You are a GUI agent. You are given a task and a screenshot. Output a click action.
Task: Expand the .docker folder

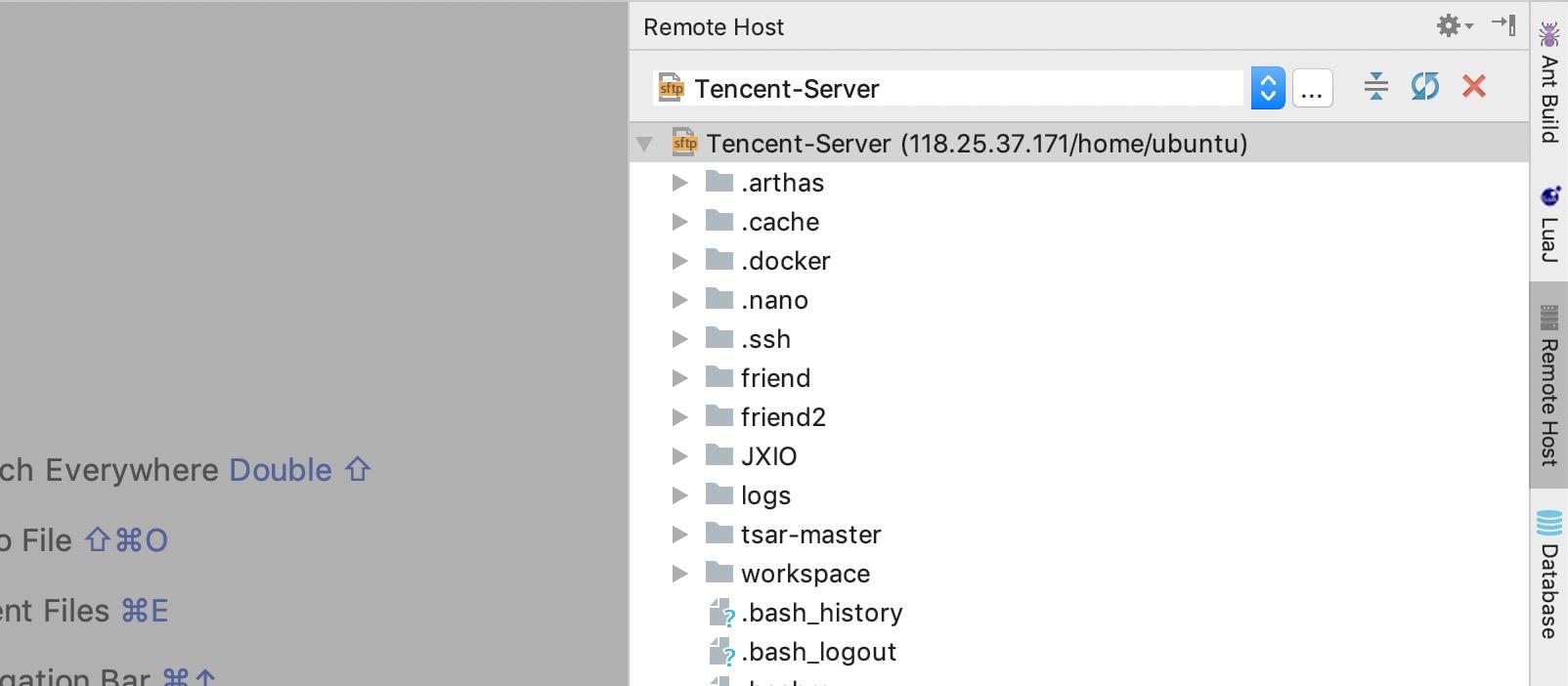[x=679, y=261]
